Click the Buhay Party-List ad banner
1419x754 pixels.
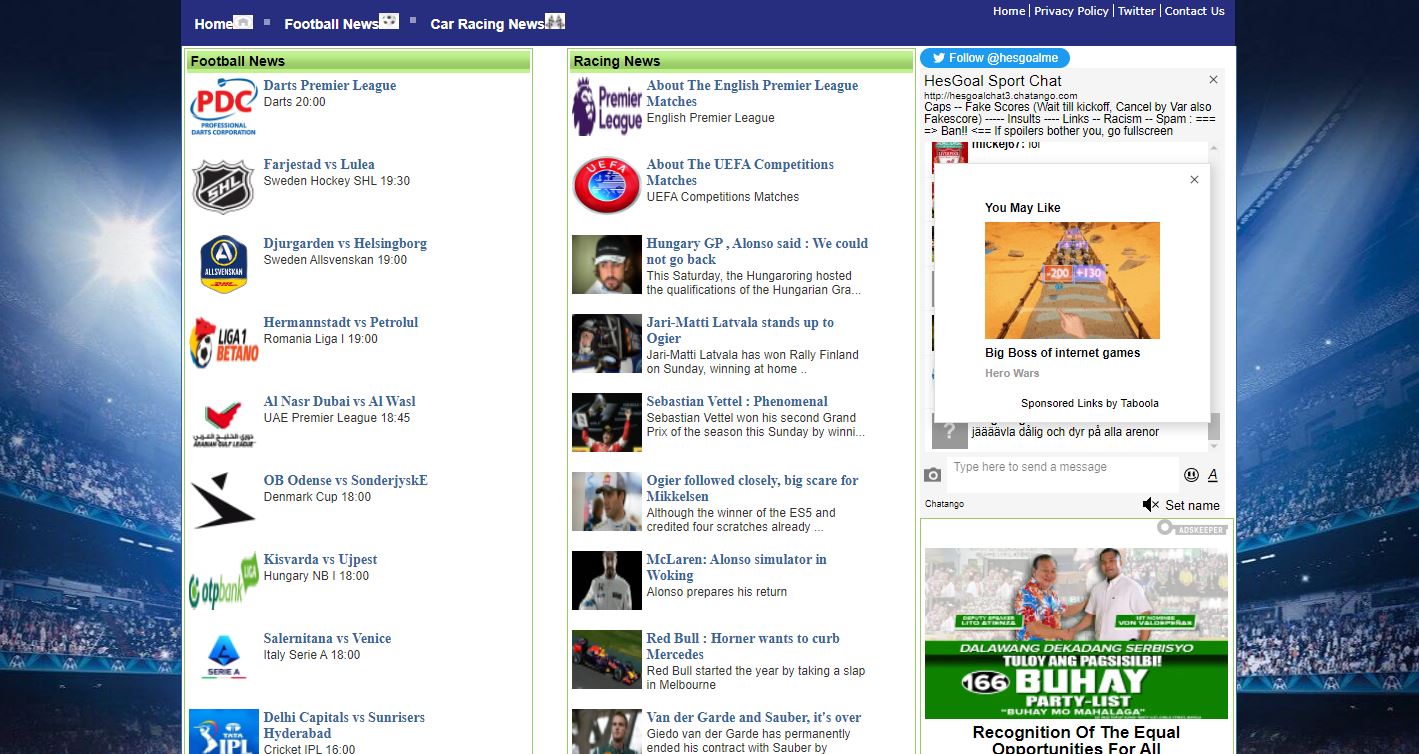[1076, 633]
